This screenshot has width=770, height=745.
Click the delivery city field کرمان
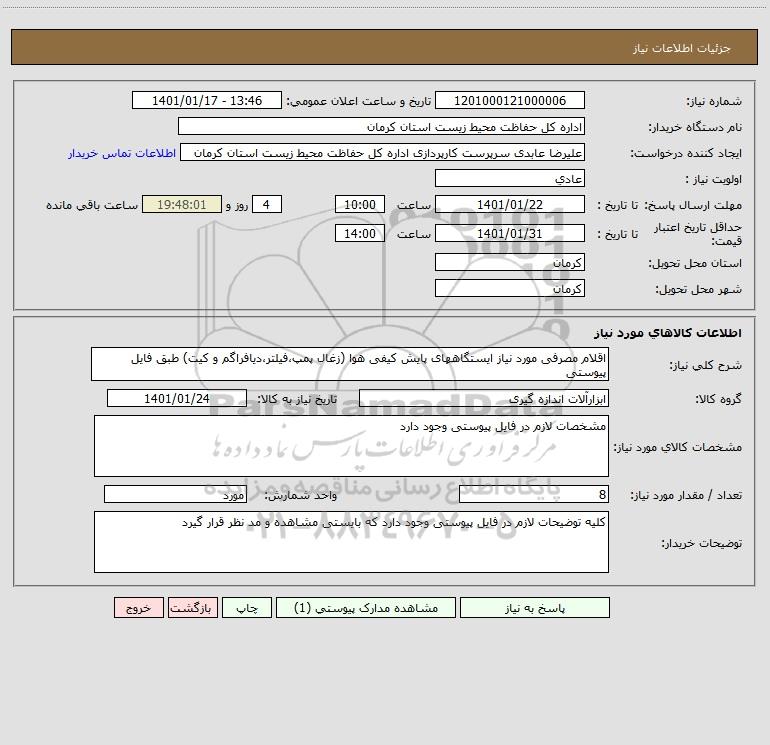point(510,288)
